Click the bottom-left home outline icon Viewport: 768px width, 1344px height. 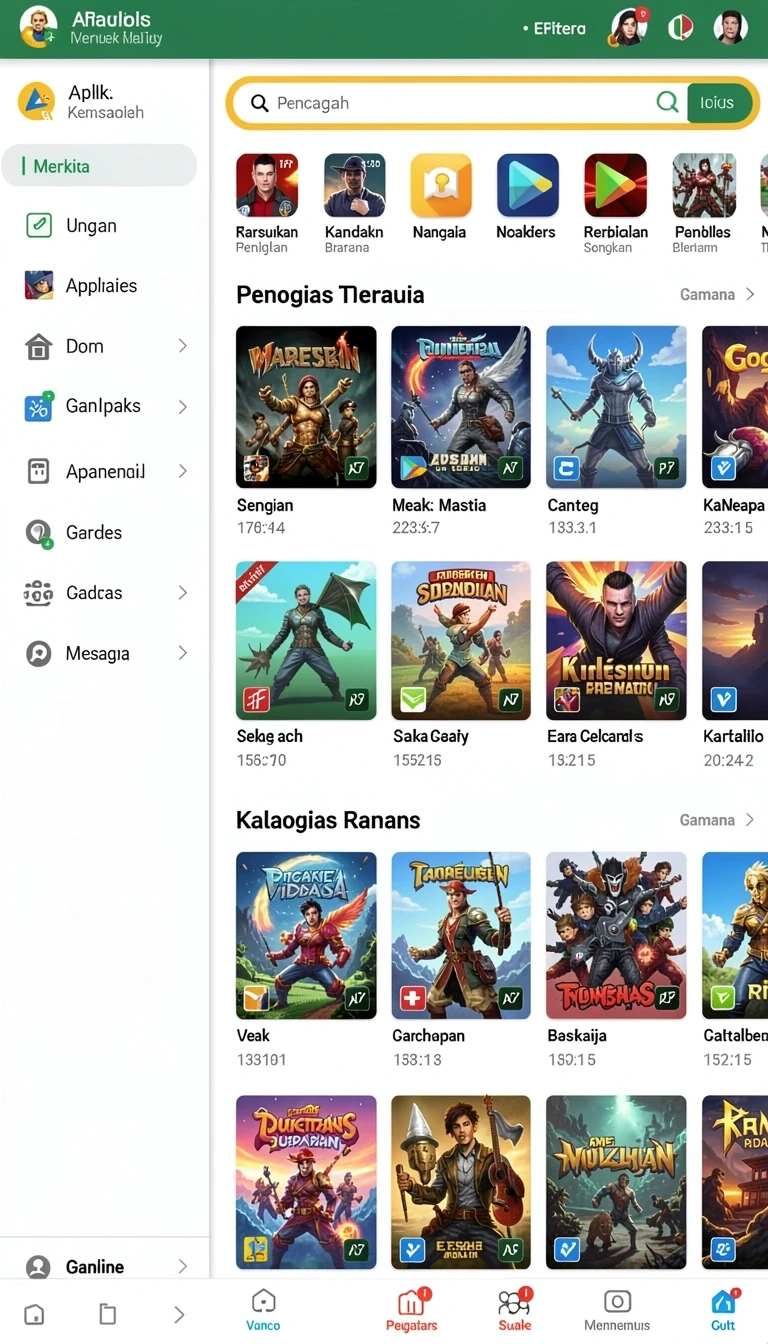(34, 1314)
